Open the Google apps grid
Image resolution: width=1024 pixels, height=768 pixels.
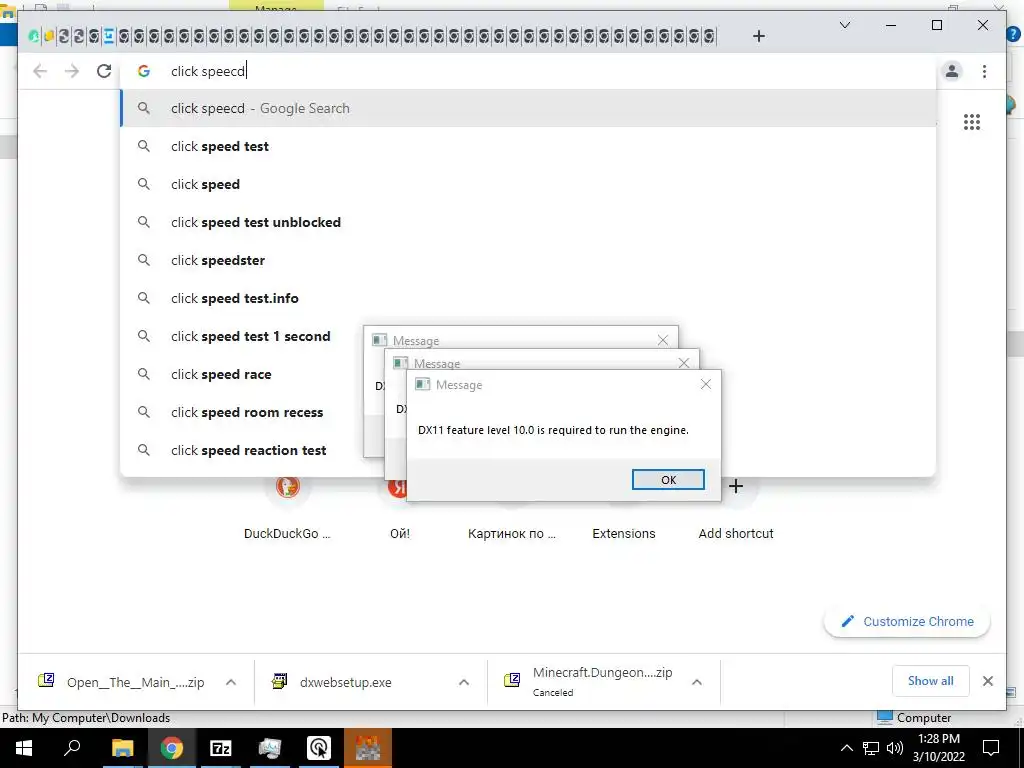pos(972,122)
